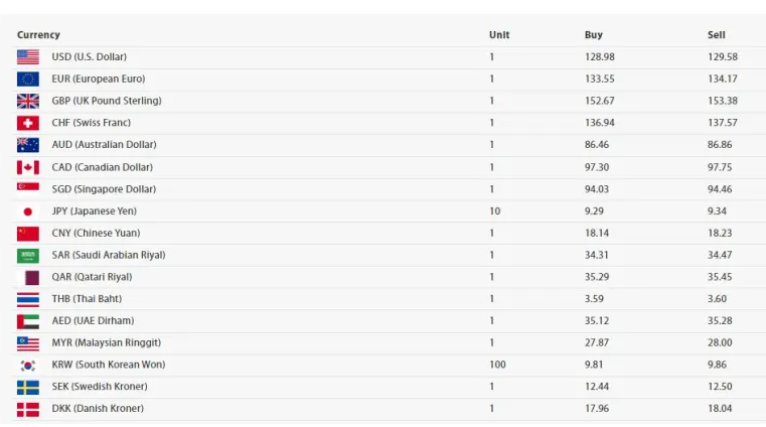Click the Qatari Riyal flag icon
Viewport: 766px width, 427px height.
28,278
